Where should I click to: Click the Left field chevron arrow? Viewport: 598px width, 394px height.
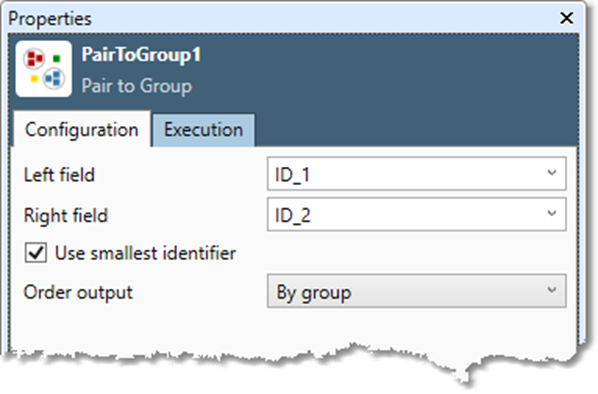(551, 173)
